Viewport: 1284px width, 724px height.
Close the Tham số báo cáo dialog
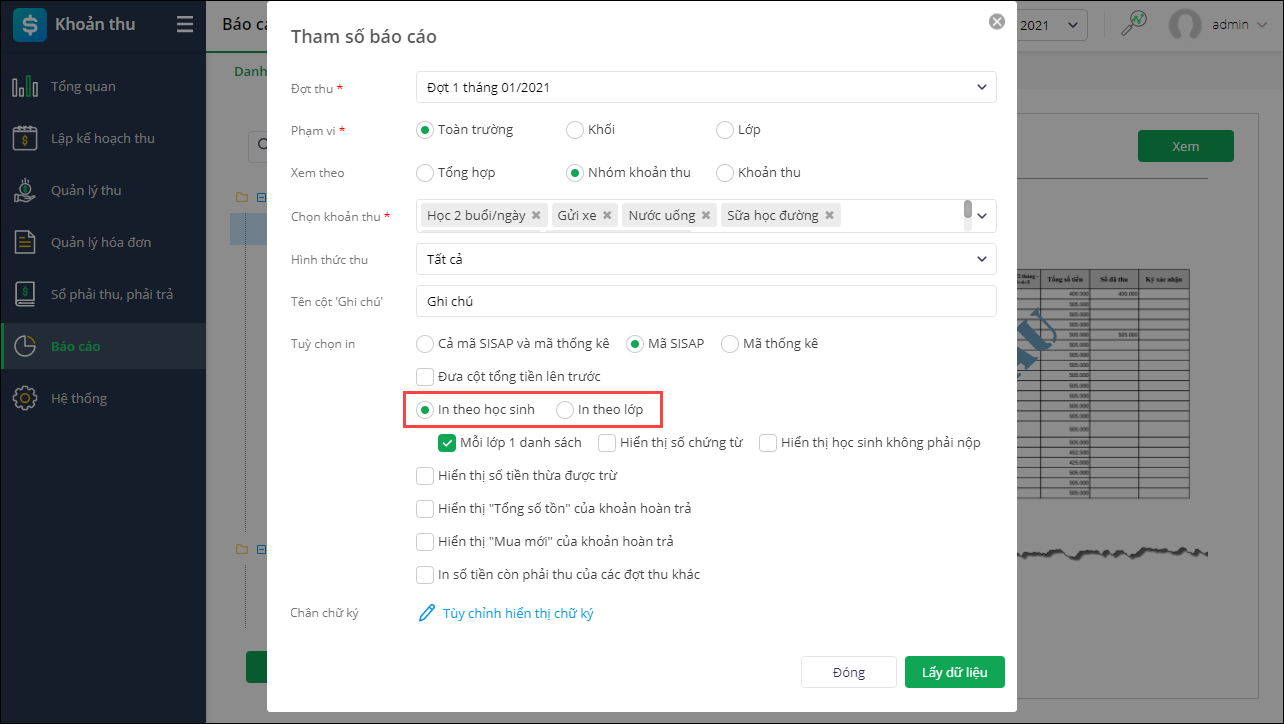pos(996,21)
